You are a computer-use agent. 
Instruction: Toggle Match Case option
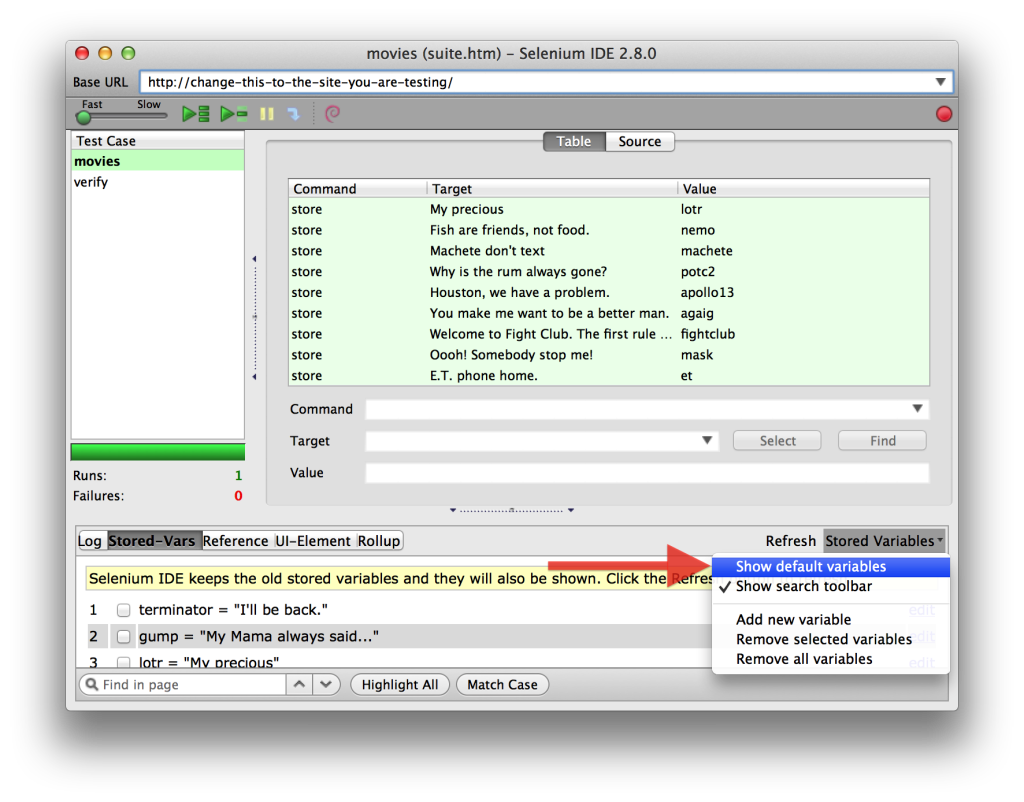coord(502,684)
